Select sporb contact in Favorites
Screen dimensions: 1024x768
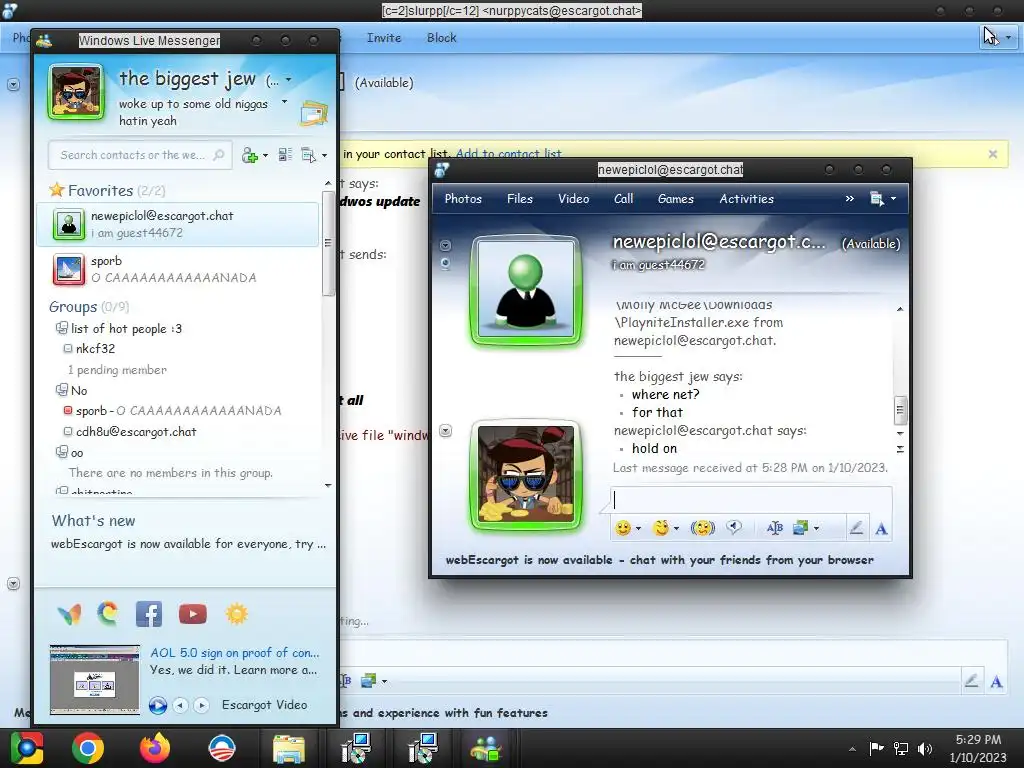[178, 269]
